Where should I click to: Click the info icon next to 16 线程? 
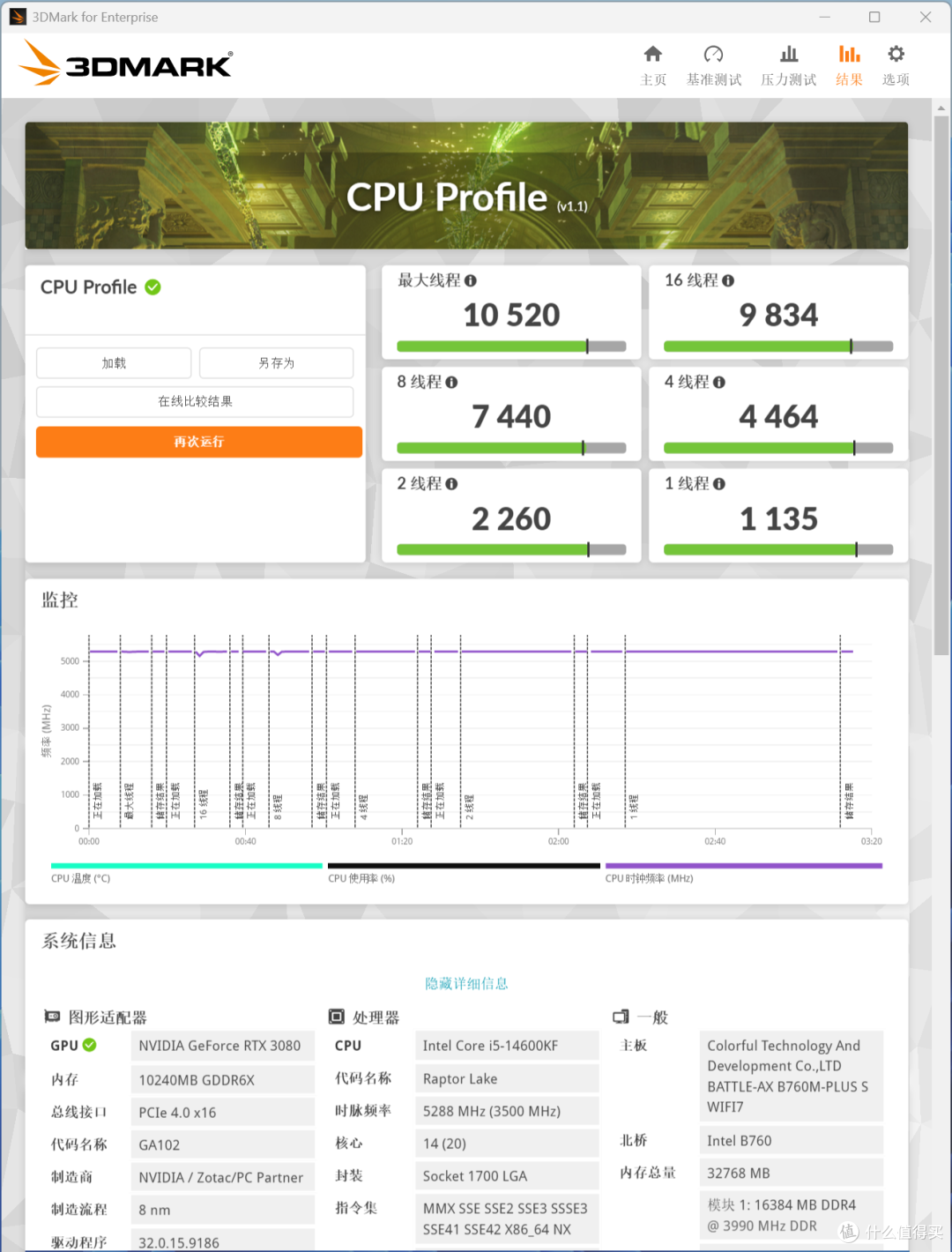728,280
